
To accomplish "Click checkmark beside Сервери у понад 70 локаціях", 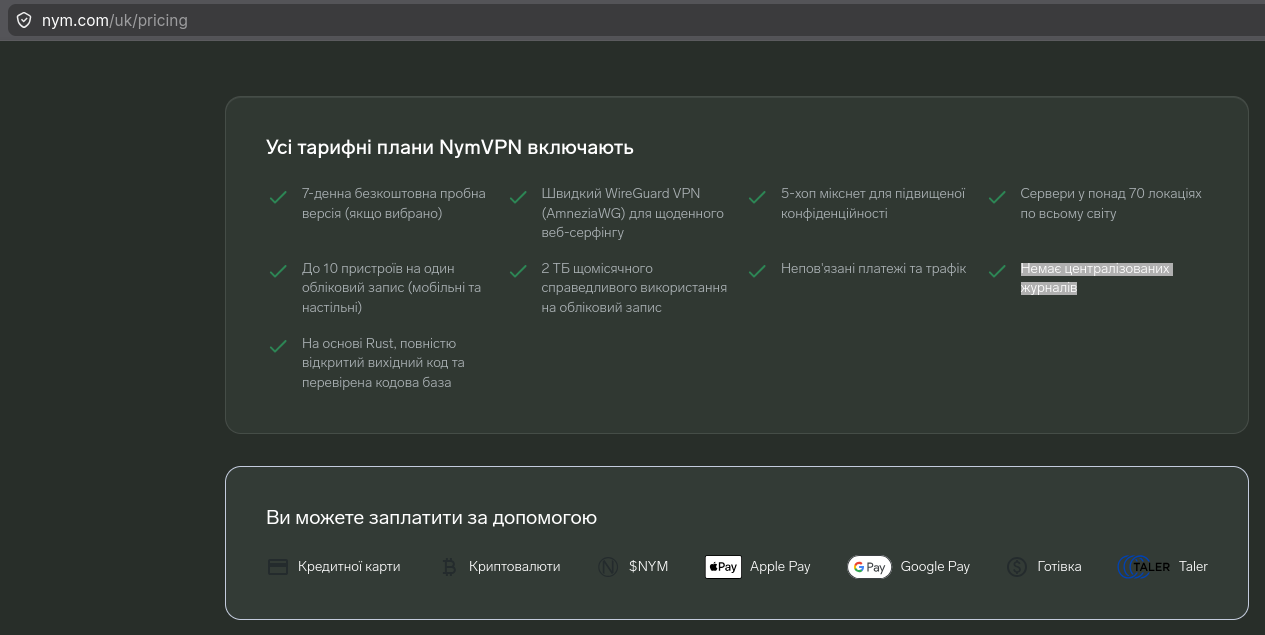I will coord(997,197).
